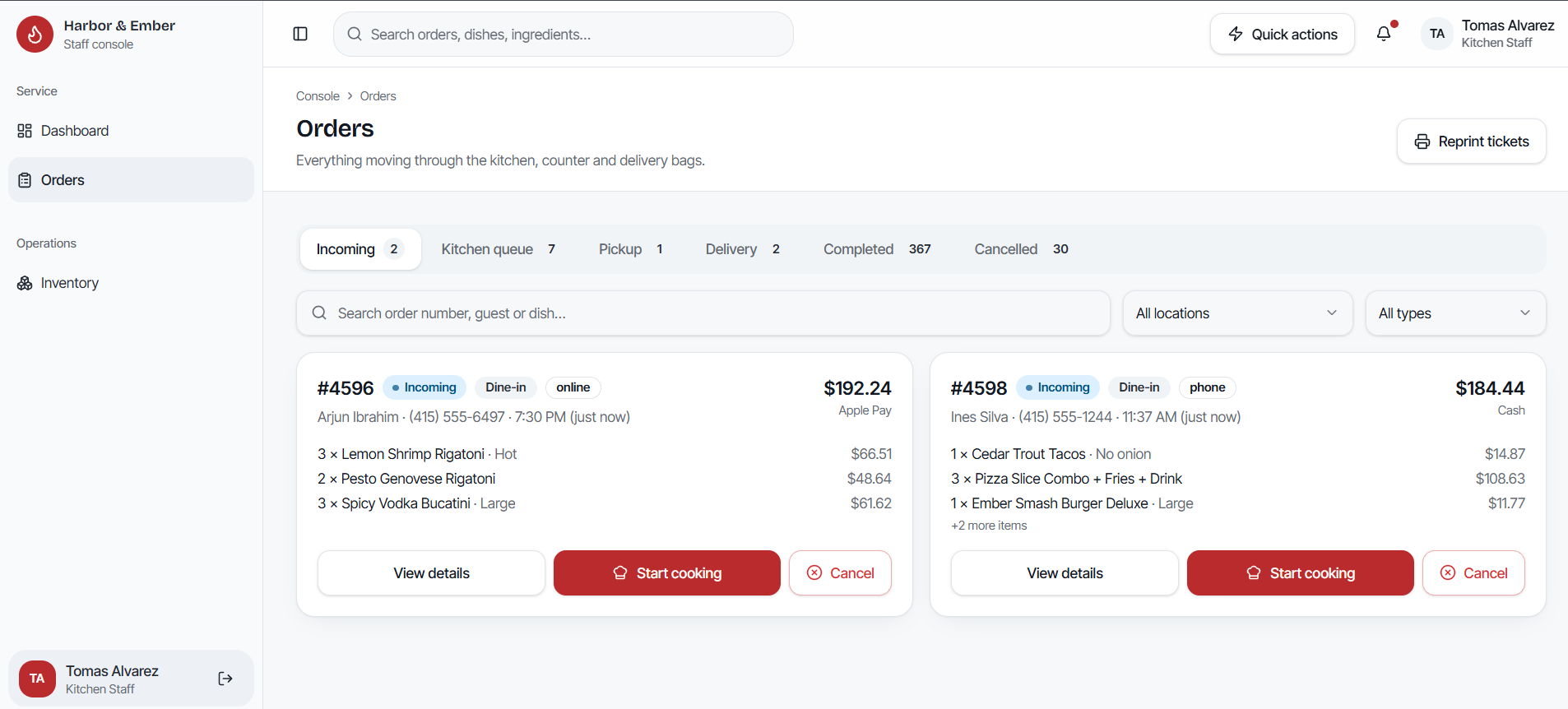This screenshot has width=1568, height=709.
Task: Click the Pizza Slice Combo line item
Action: pos(1238,479)
